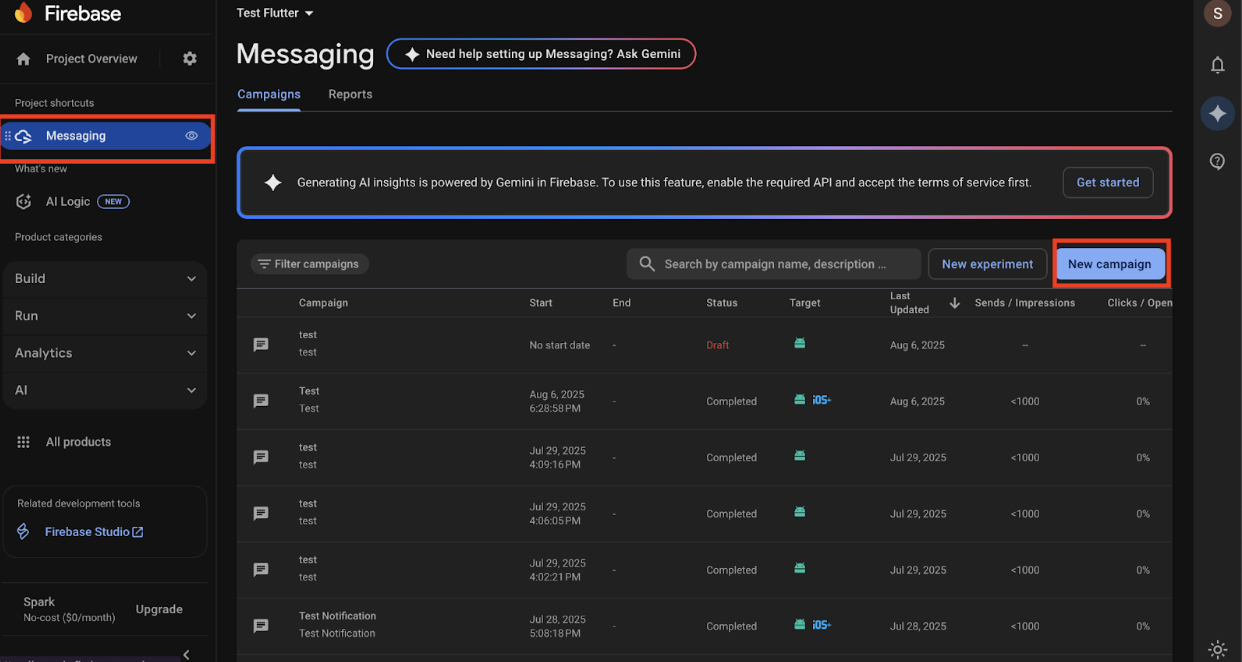Open All products grid icon
This screenshot has width=1242, height=662.
[24, 442]
